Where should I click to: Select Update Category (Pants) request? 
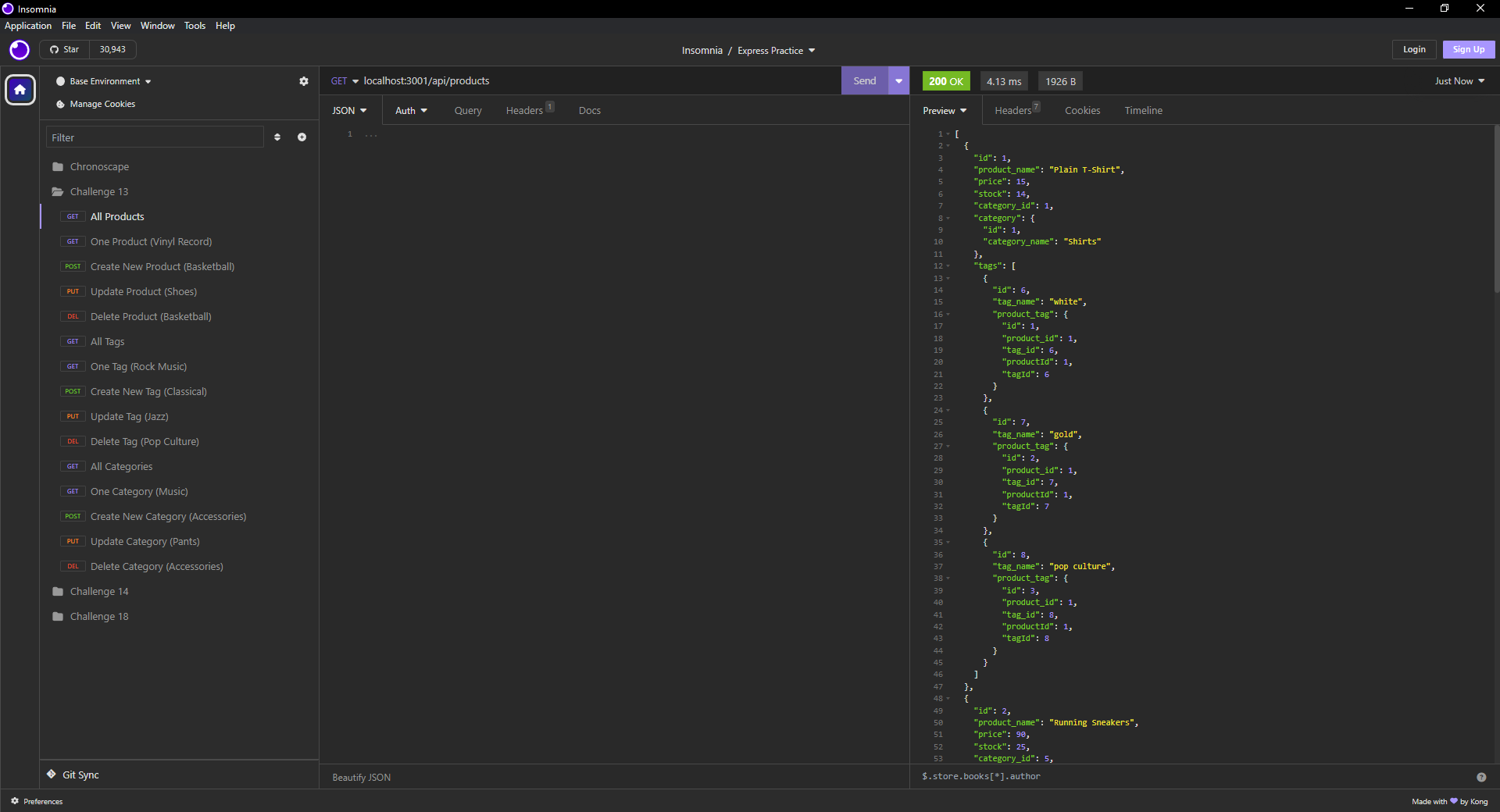point(179,542)
